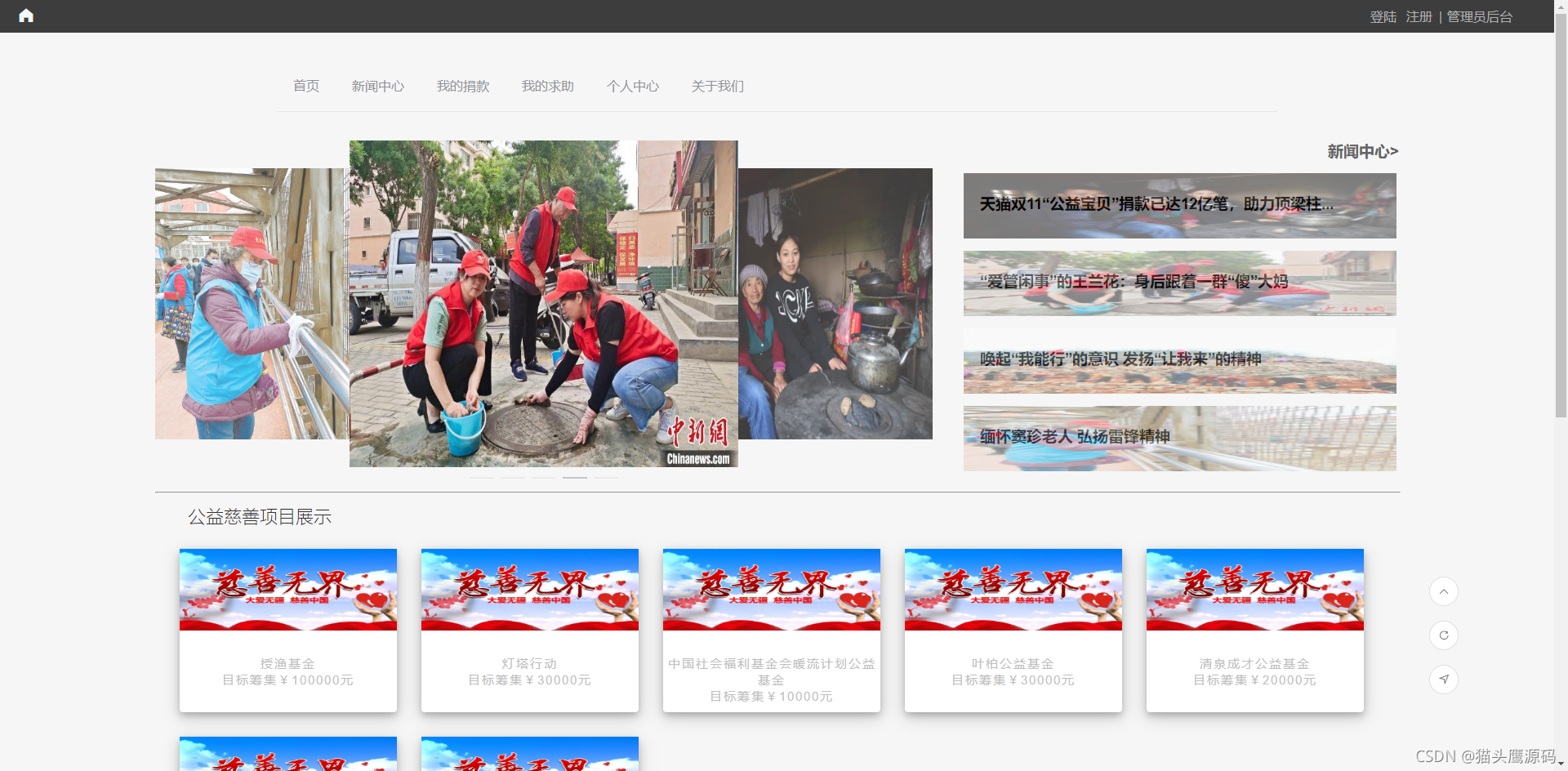Screen dimensions: 1568x771
Task: Click the 目标筹集 ¥20000元 text
Action: click(1255, 680)
